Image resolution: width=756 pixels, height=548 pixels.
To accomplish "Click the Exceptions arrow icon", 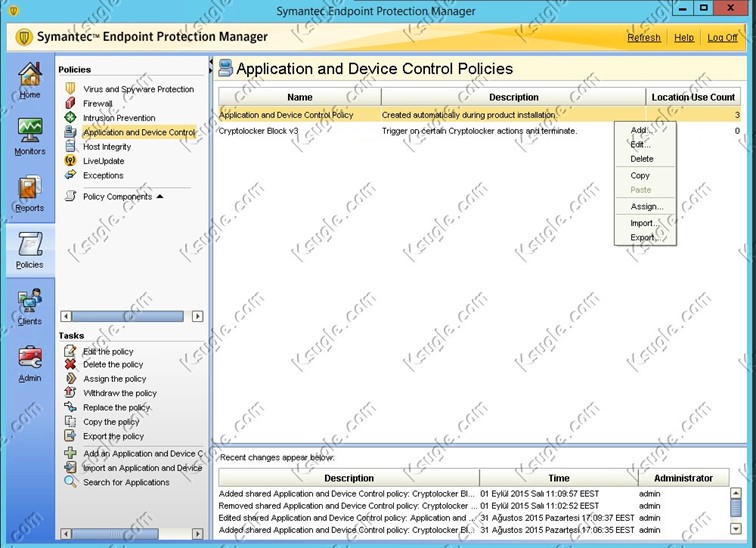I will pyautogui.click(x=70, y=174).
